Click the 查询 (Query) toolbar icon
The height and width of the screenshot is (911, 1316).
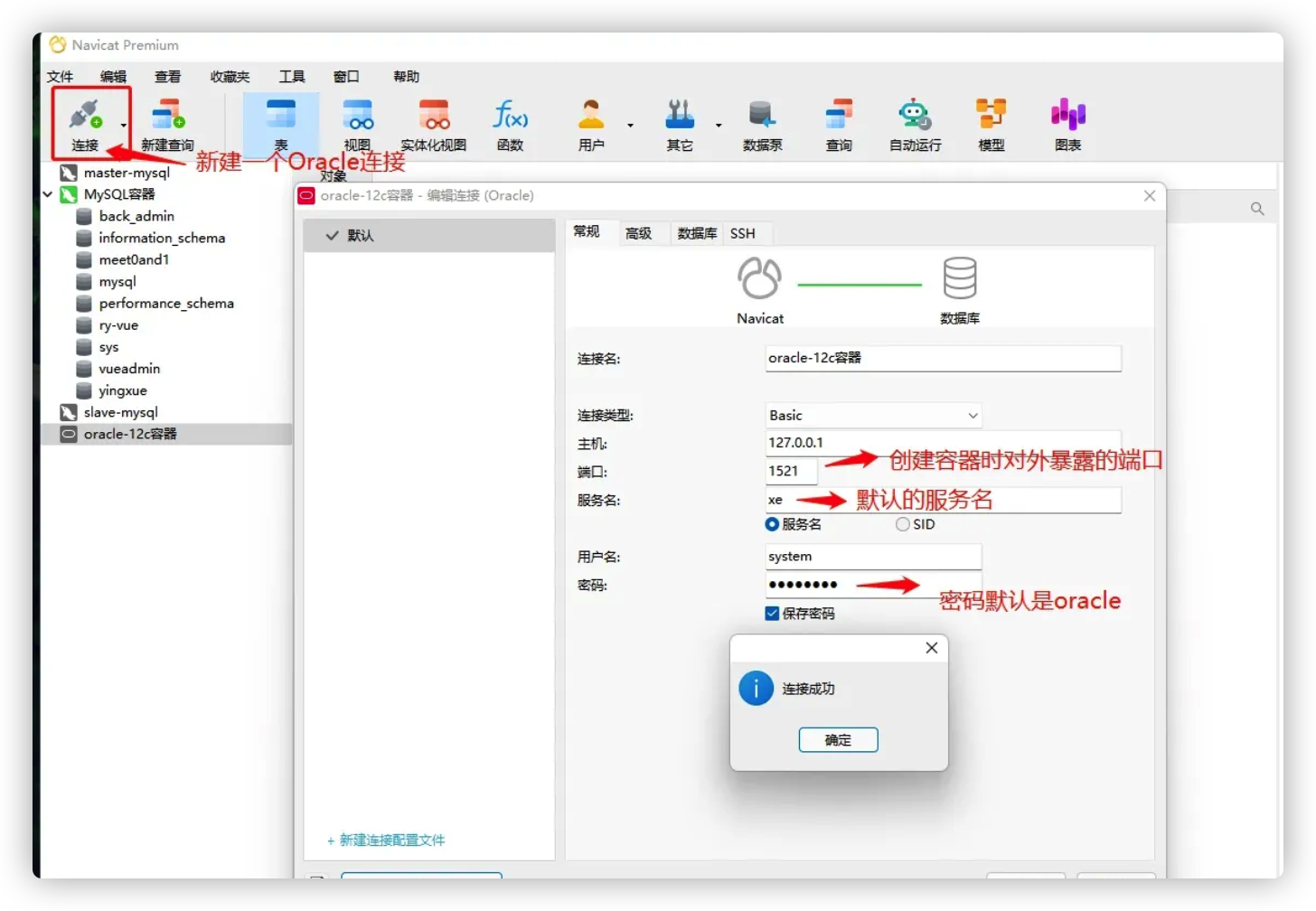click(x=839, y=124)
